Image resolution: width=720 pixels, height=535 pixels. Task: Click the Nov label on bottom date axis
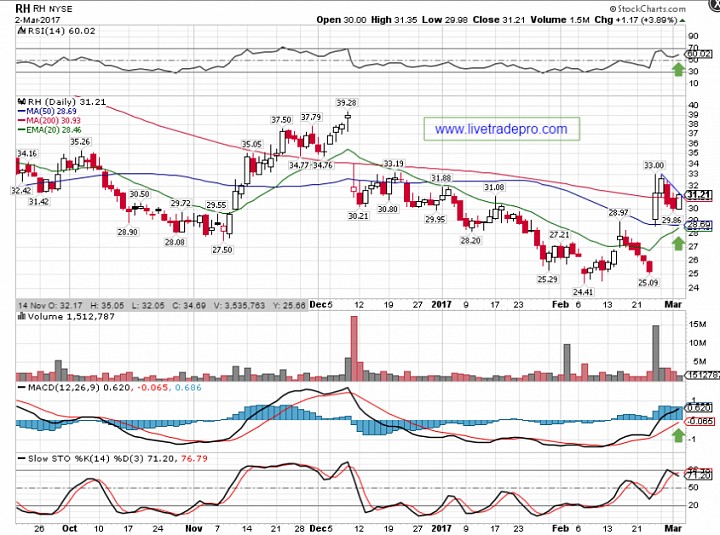pos(194,528)
